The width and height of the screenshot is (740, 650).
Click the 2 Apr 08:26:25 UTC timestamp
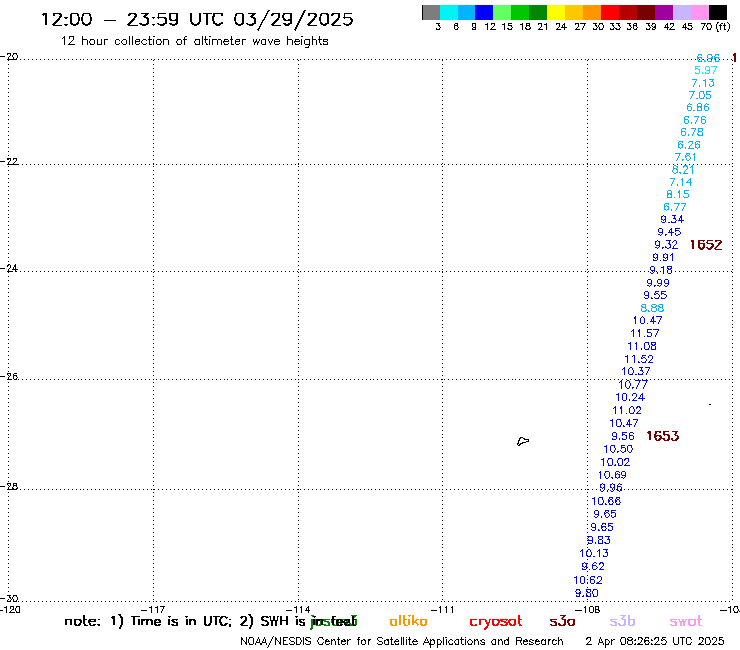point(655,641)
